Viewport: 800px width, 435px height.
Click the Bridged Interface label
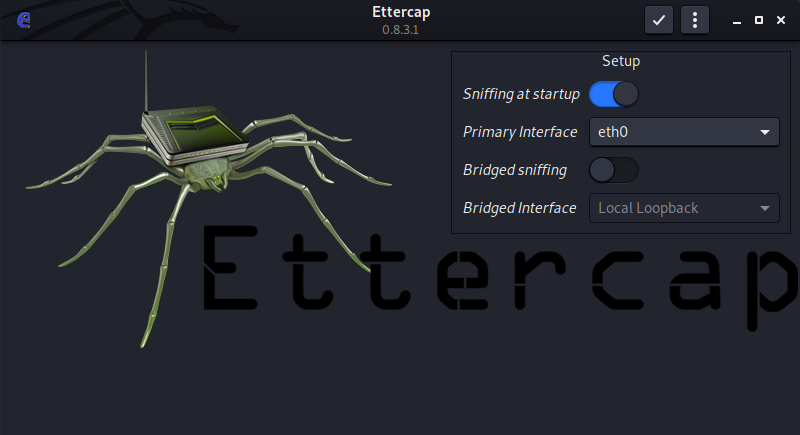point(519,208)
